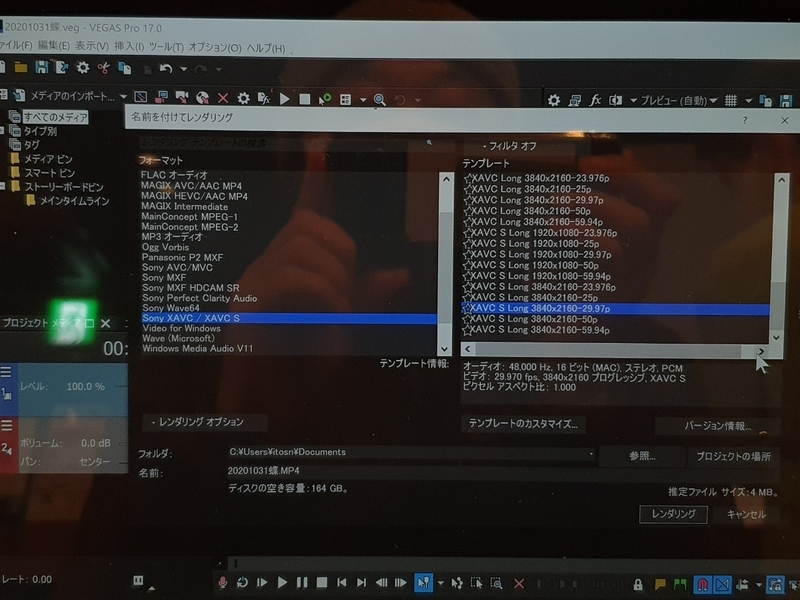
Task: Open the folder path dropdown
Action: click(591, 454)
